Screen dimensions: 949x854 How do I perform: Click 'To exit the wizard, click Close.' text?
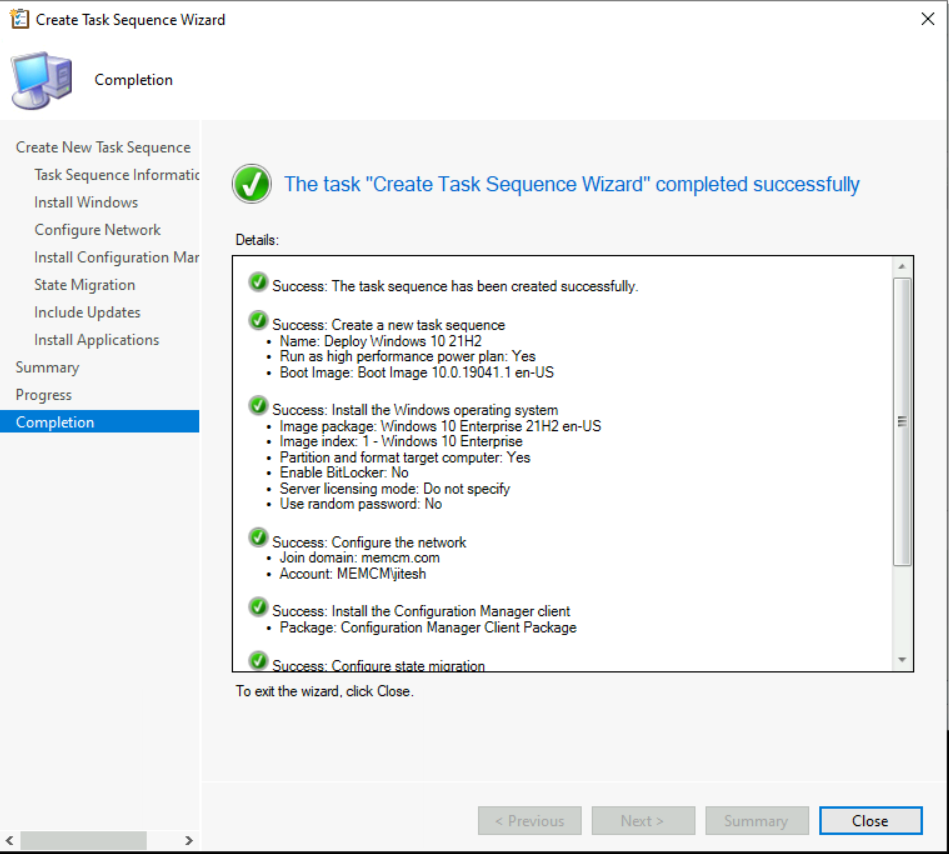tap(325, 691)
